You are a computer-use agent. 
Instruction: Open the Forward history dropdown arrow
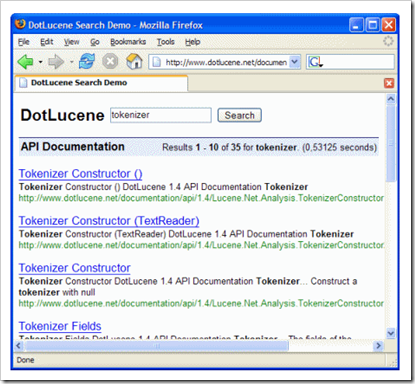[72, 62]
